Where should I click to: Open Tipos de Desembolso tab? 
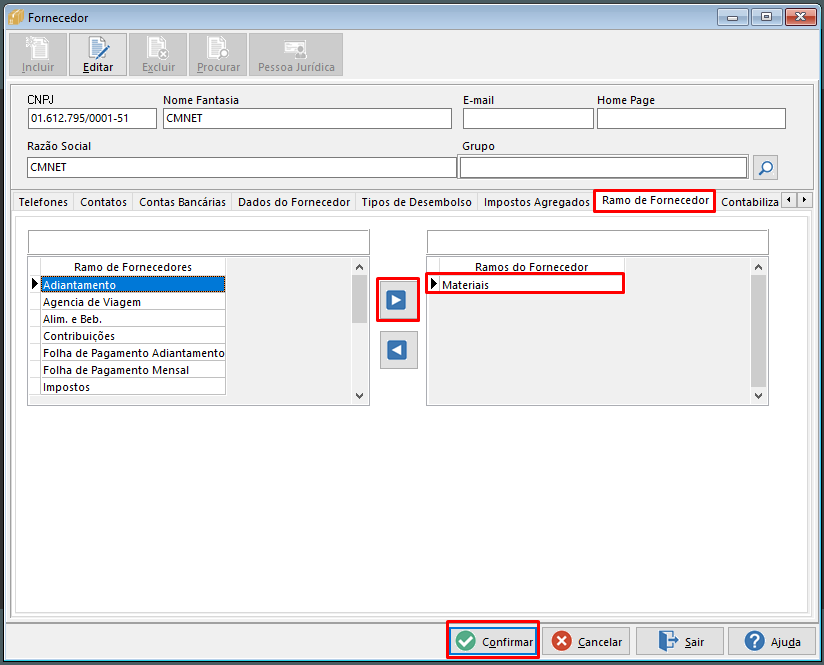(416, 202)
